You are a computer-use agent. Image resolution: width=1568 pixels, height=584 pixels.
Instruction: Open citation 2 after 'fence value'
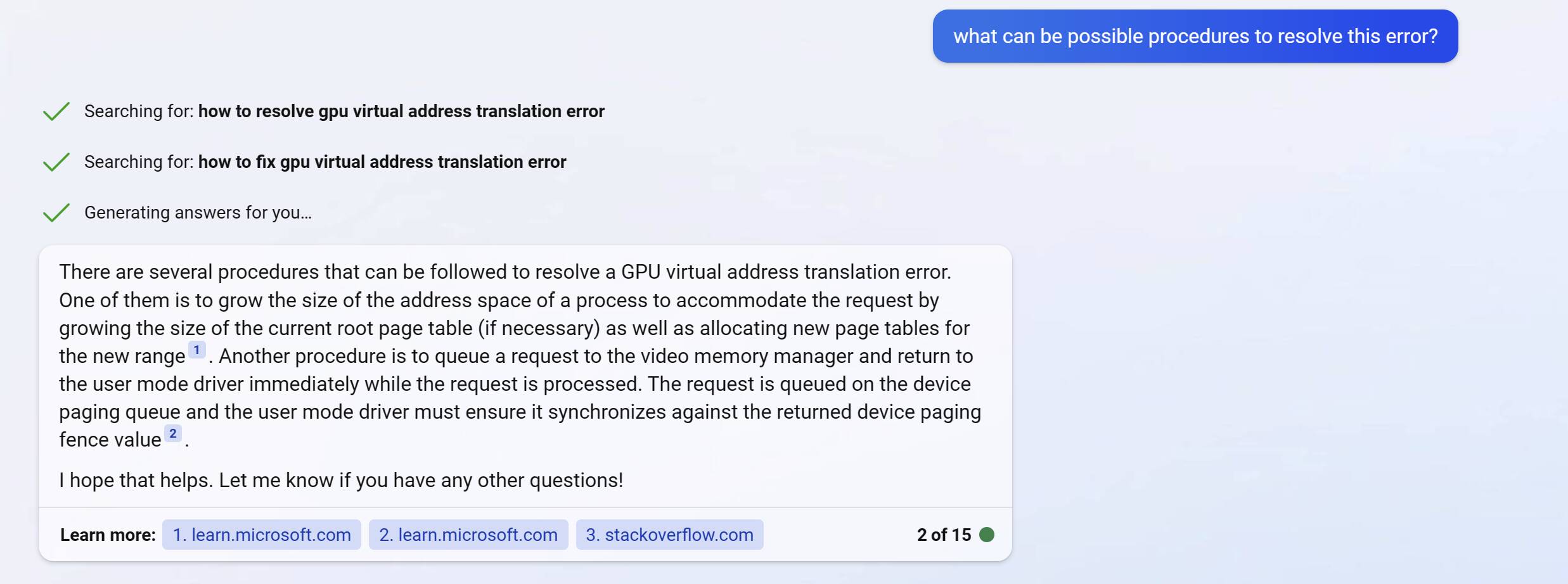pos(172,434)
